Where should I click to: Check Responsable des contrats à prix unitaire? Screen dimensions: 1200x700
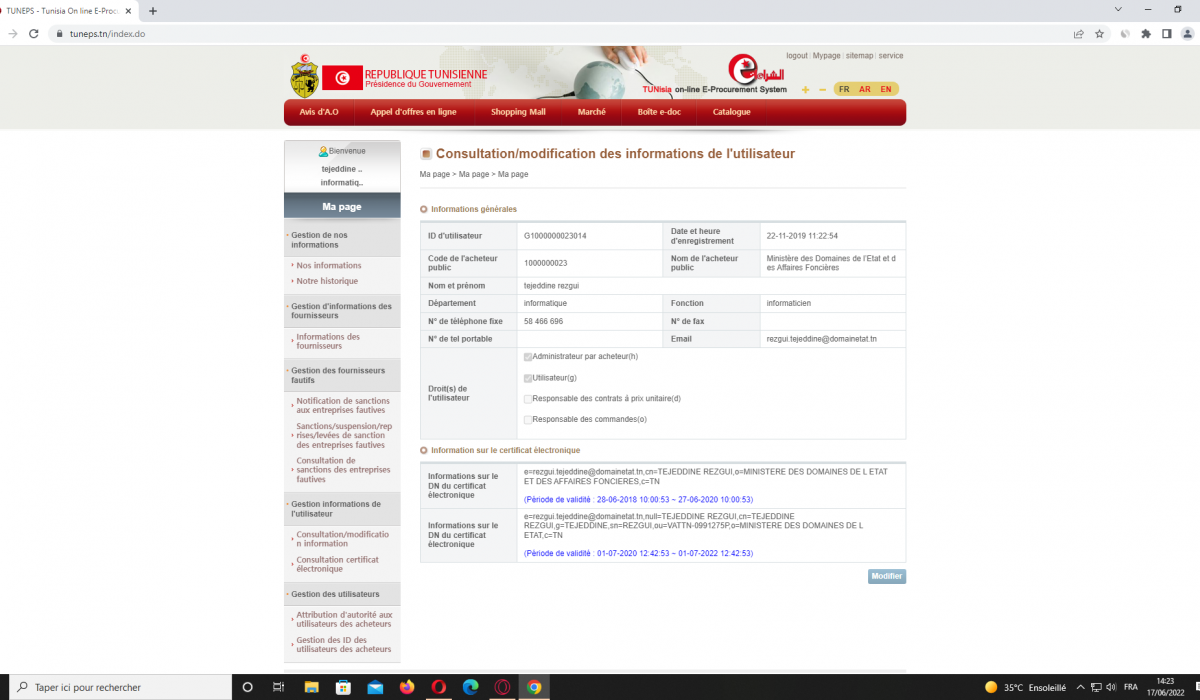(528, 399)
